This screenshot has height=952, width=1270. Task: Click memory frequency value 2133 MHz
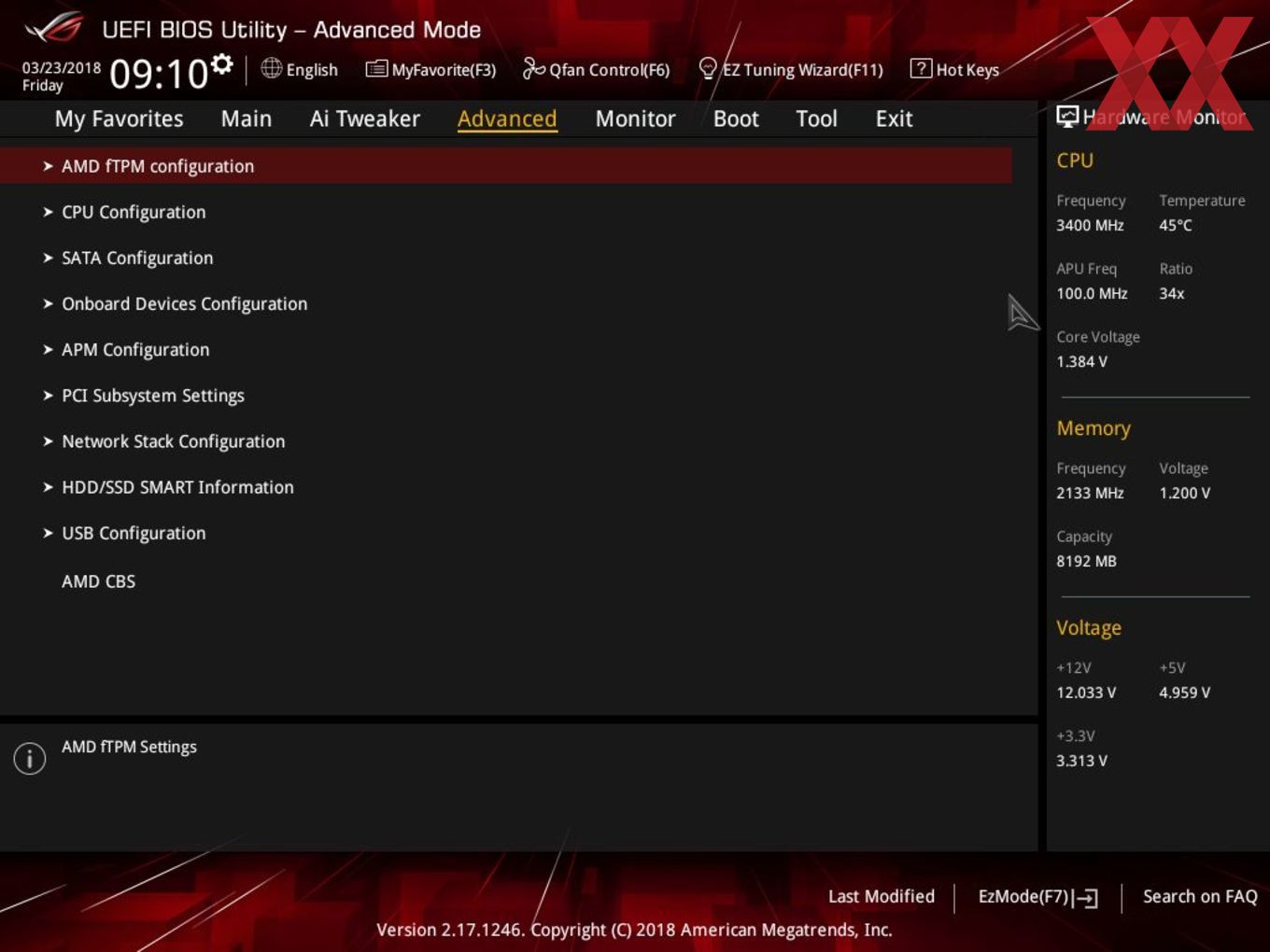coord(1090,493)
